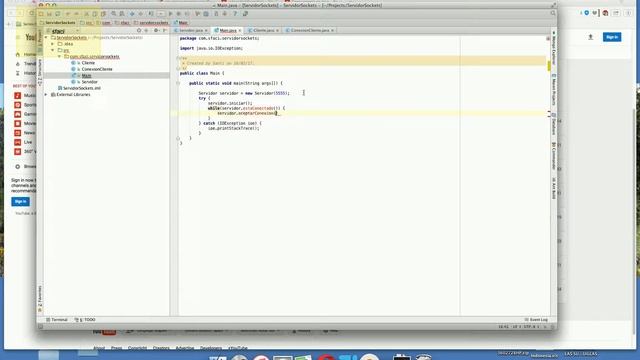640x360 pixels.
Task: Click the sfaci breadcrumb in navigation bar
Action: point(122,23)
